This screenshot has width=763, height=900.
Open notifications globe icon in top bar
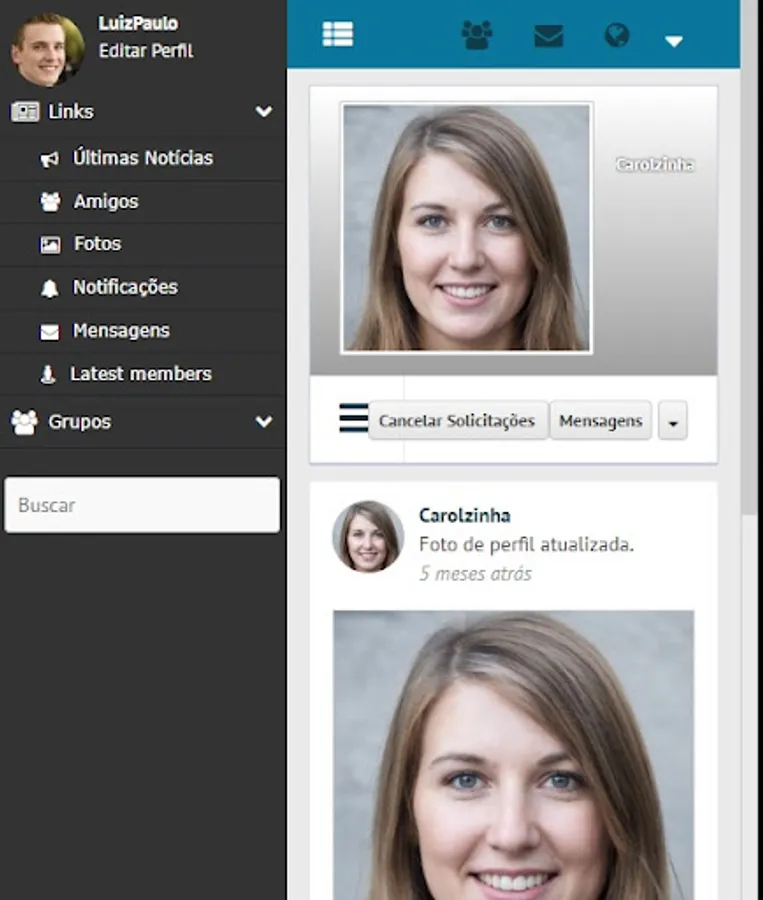[617, 35]
